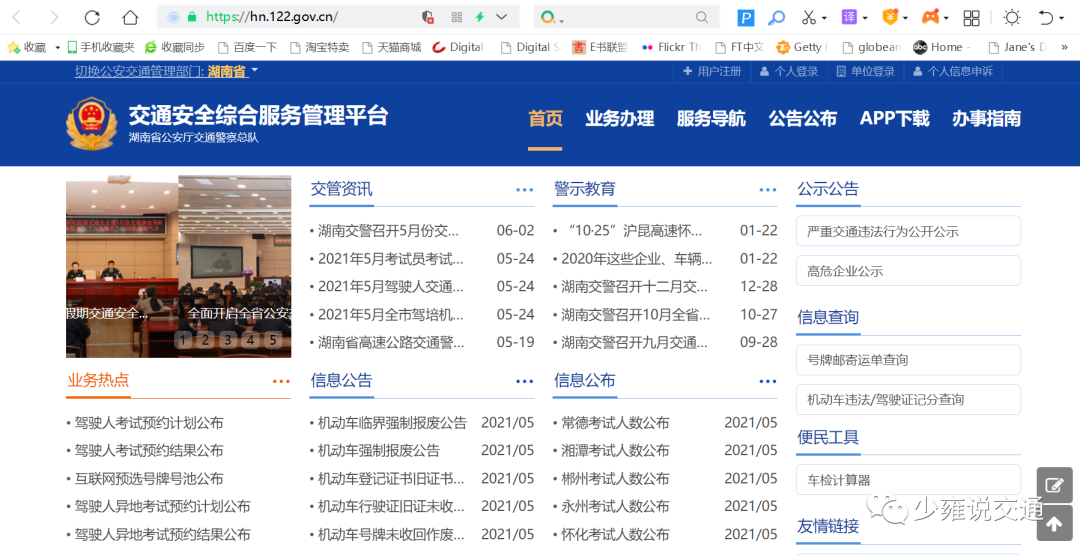Image resolution: width=1080 pixels, height=556 pixels.
Task: Open the extensions grid icon
Action: pos(971,18)
